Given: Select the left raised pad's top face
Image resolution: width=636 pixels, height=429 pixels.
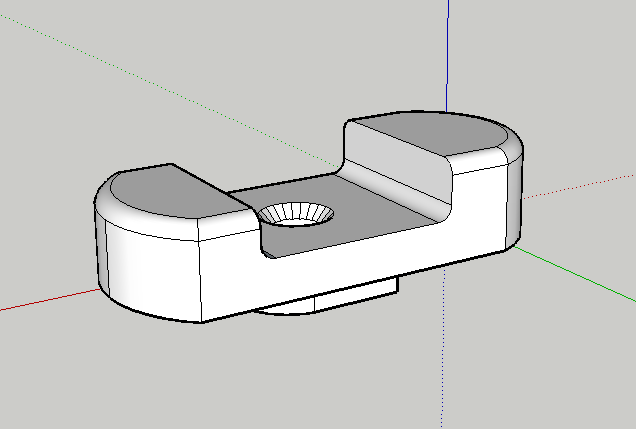Looking at the screenshot, I should pos(174,191).
